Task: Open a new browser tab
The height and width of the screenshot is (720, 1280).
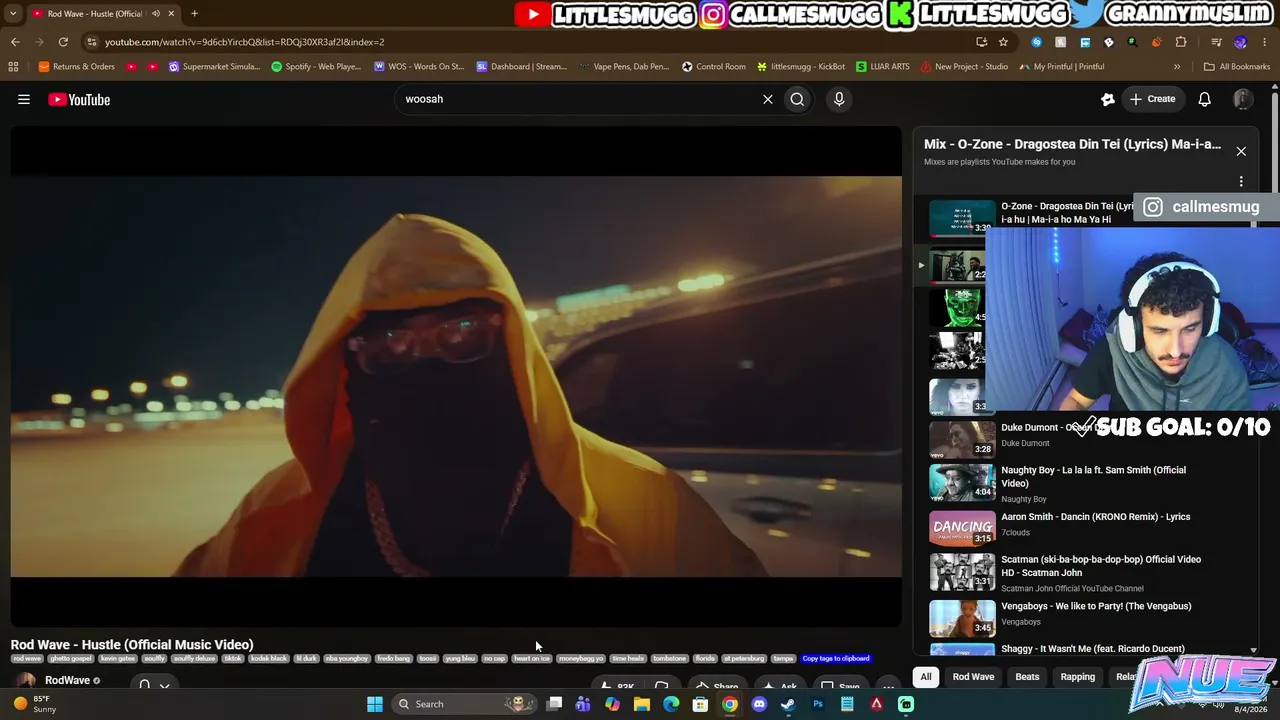Action: [194, 13]
